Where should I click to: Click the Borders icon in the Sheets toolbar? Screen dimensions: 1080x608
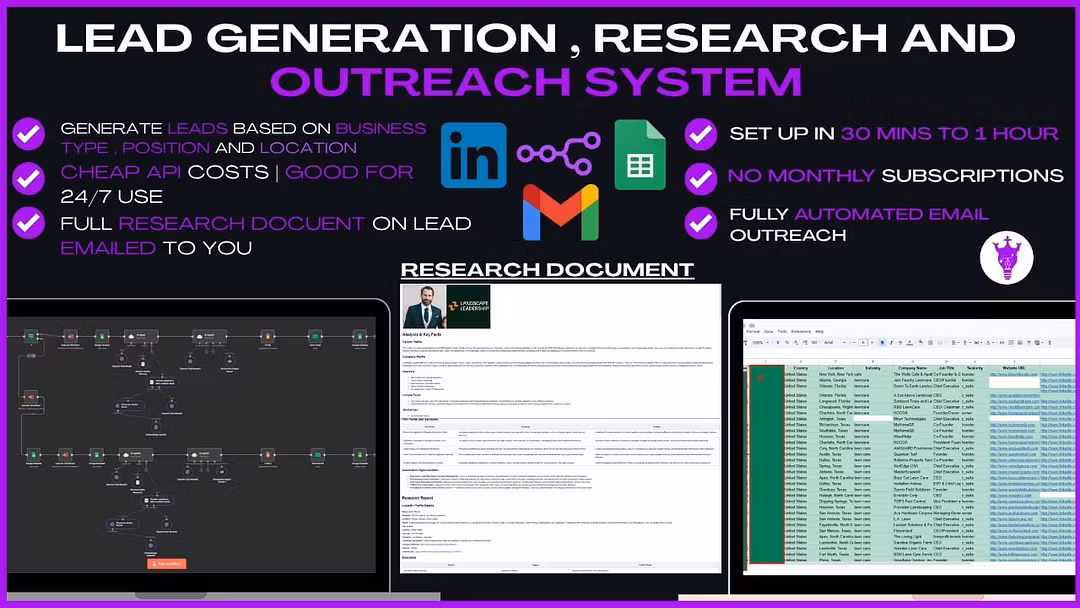(x=931, y=343)
